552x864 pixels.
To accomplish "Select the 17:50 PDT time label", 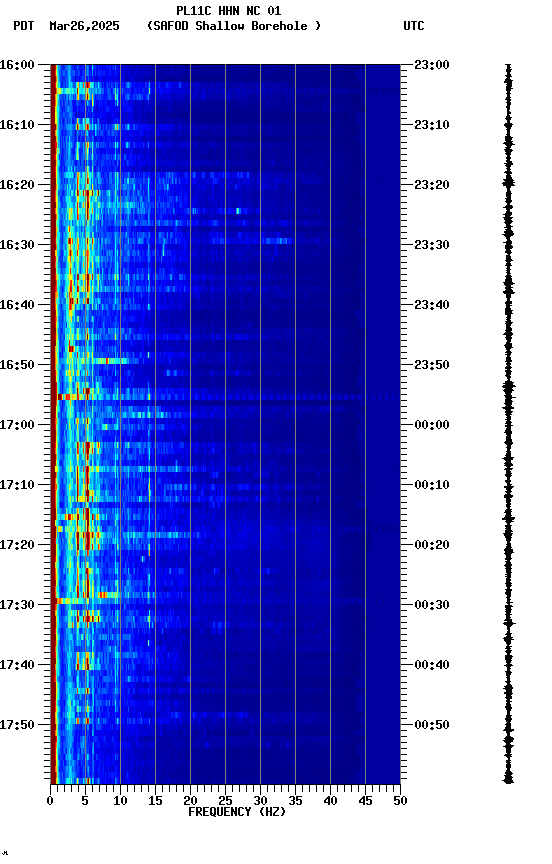I will click(x=17, y=725).
